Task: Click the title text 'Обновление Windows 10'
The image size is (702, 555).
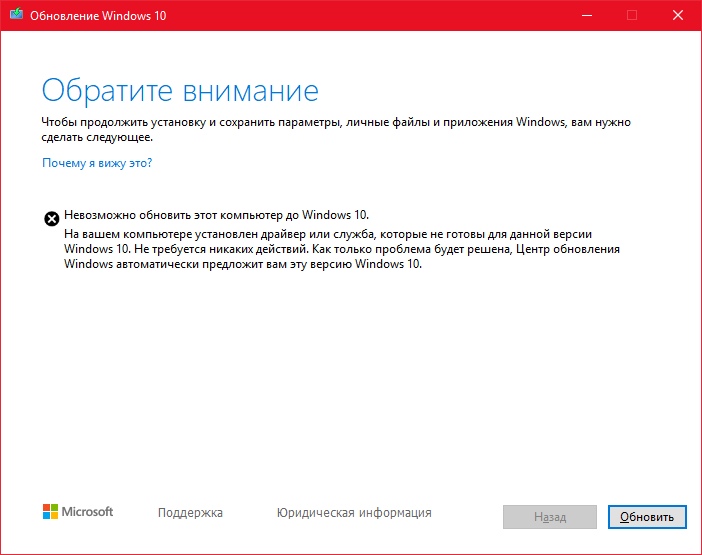Action: point(98,16)
